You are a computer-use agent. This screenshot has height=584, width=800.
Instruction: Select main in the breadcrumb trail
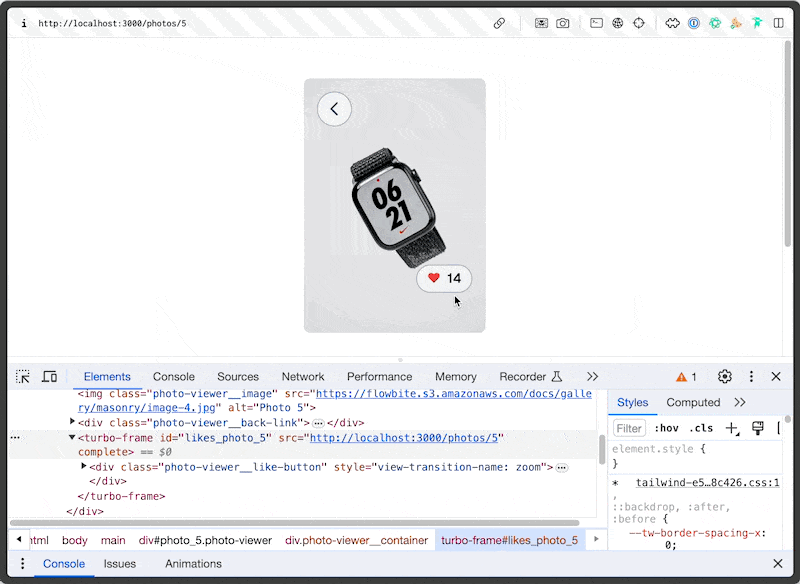[113, 540]
